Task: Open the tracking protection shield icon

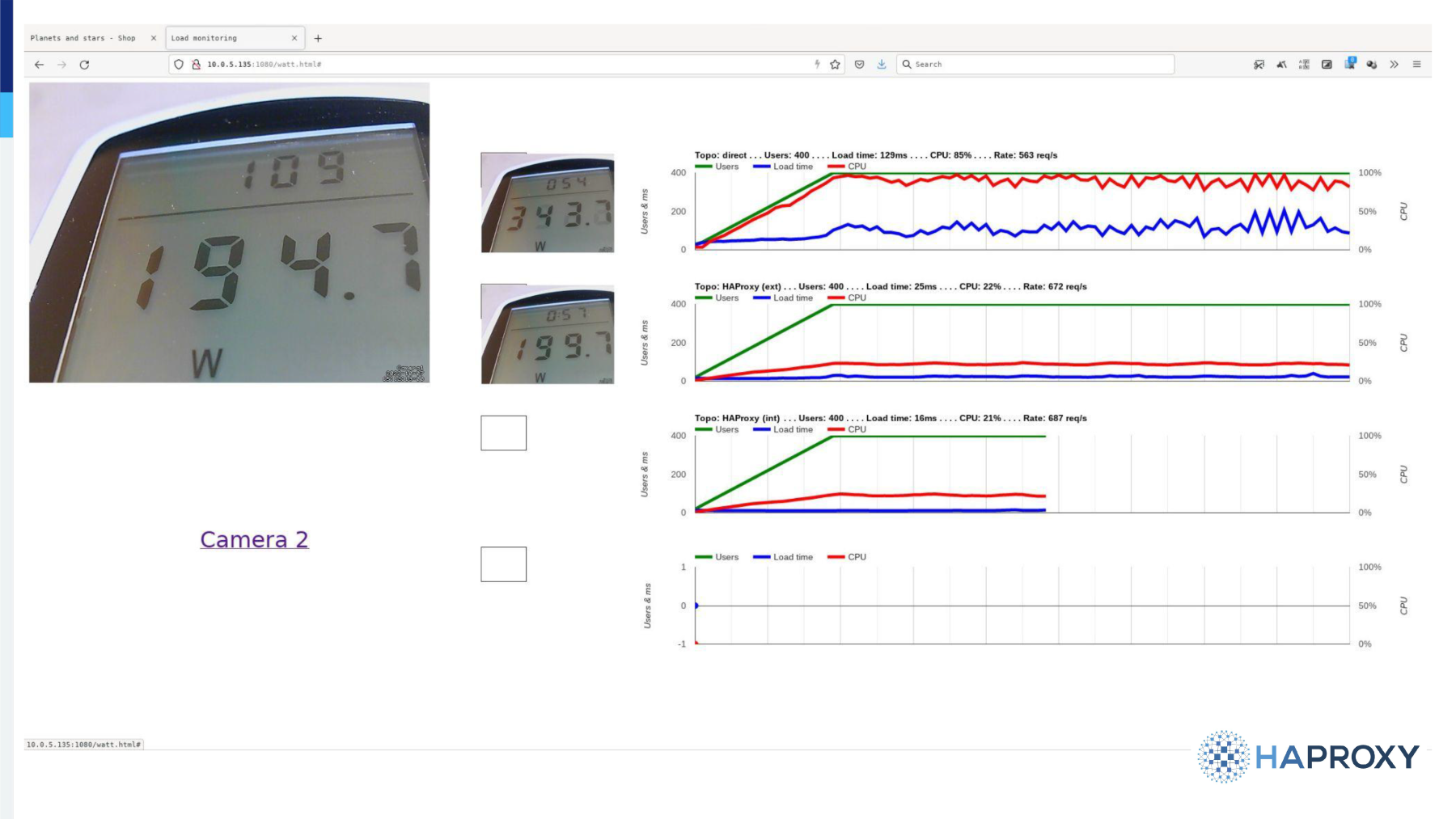Action: click(179, 64)
